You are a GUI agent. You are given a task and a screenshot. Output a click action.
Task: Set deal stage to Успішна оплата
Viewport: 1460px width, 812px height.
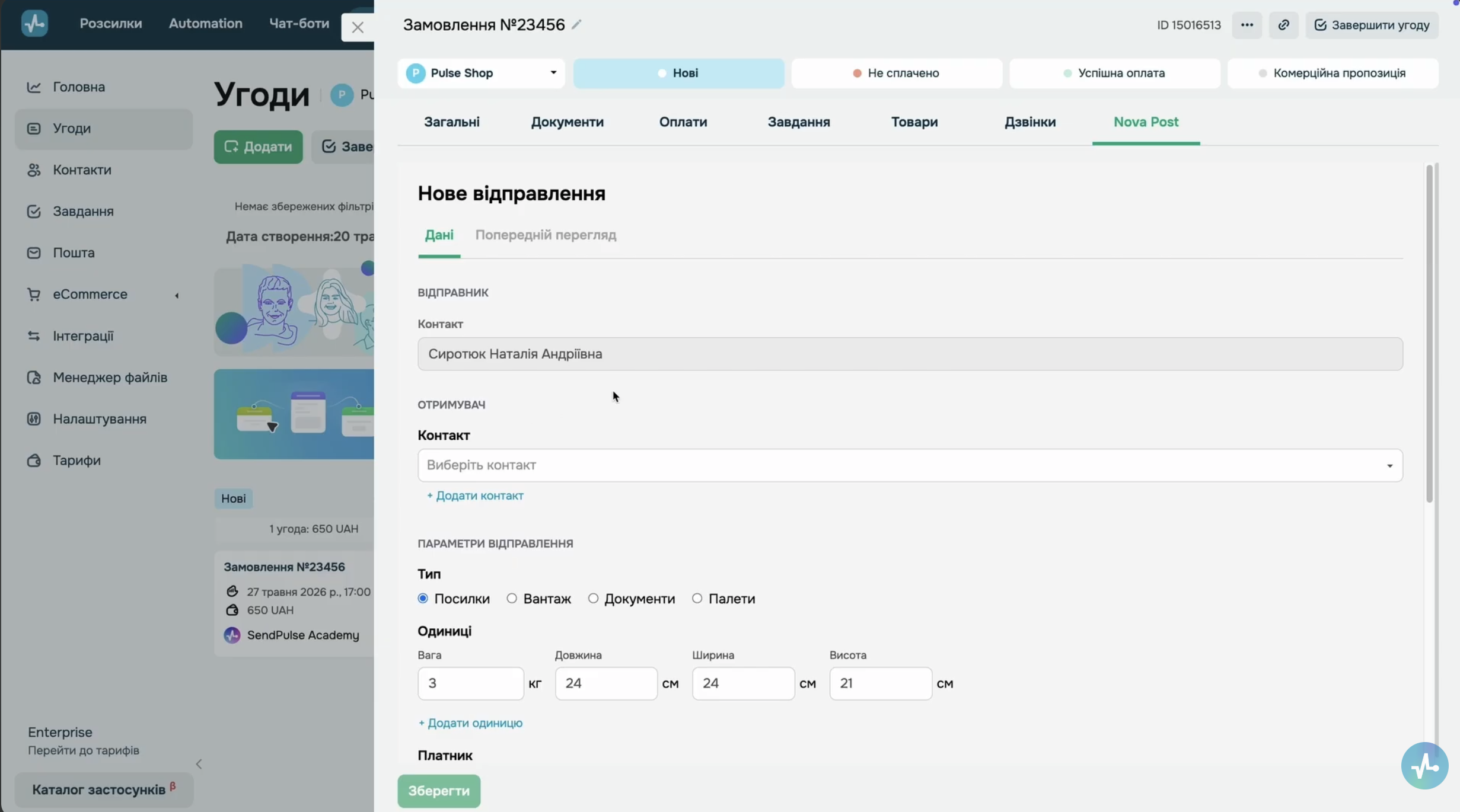click(1115, 73)
